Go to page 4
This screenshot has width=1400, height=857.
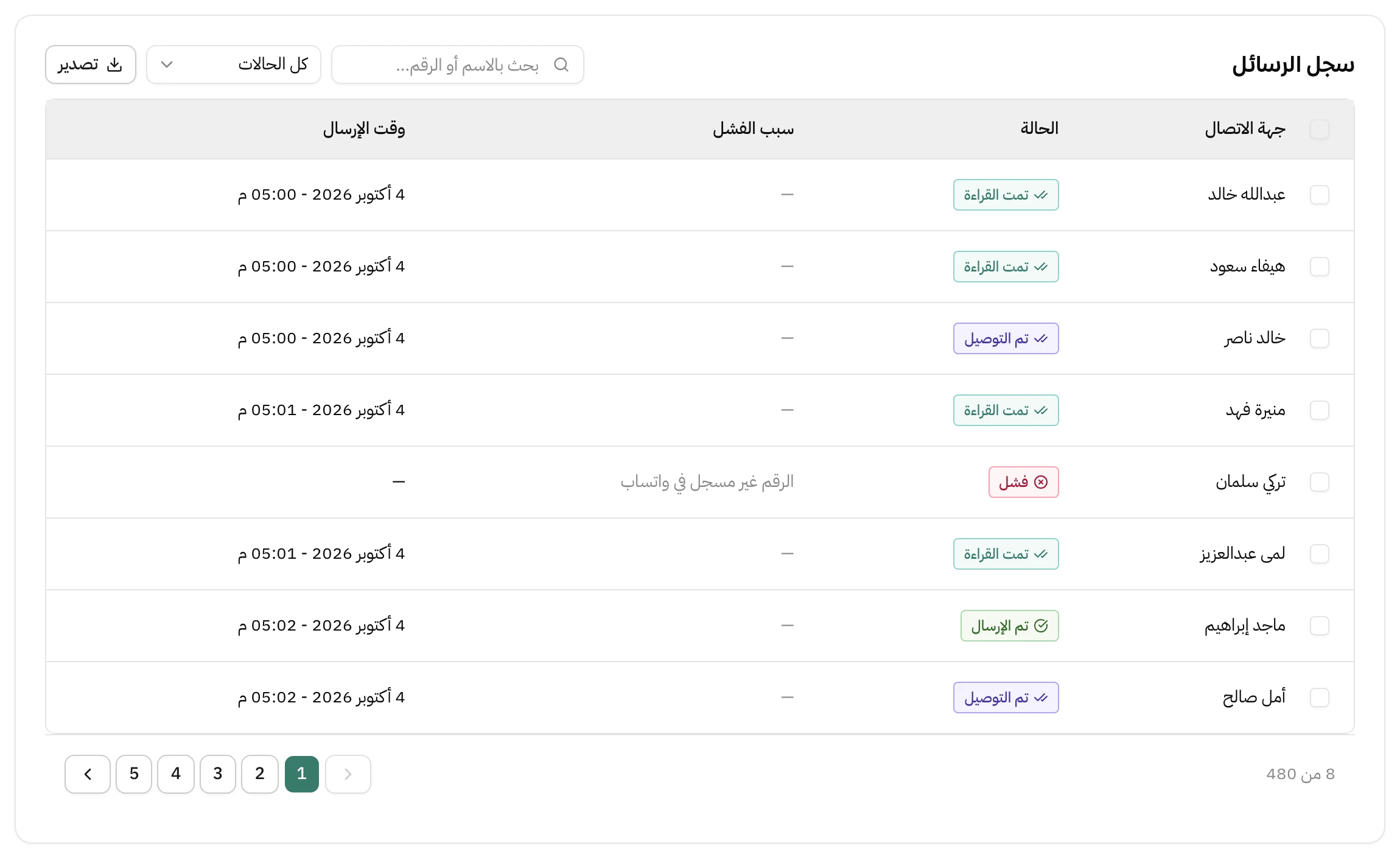[x=176, y=774]
